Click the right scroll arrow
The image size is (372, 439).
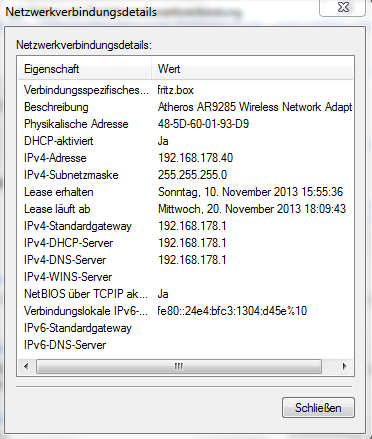coord(344,367)
